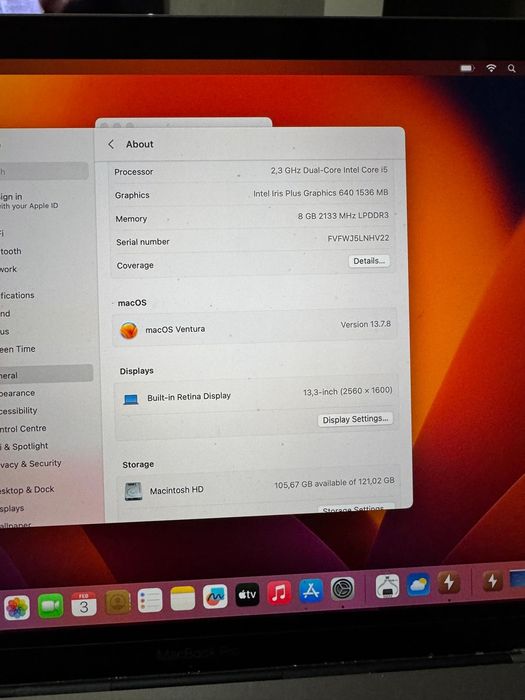The height and width of the screenshot is (700, 525).
Task: Click serial number FVFWJ5LNHV22
Action: 358,238
